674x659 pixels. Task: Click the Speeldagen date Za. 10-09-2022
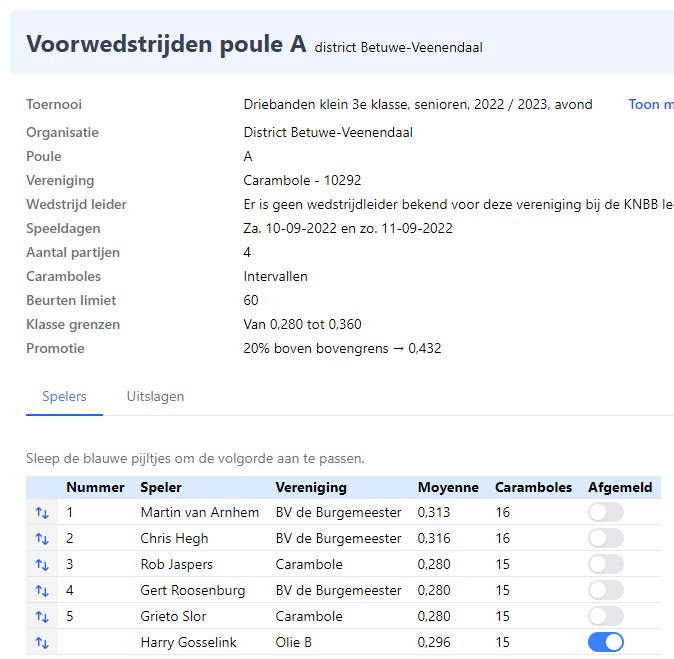[290, 228]
